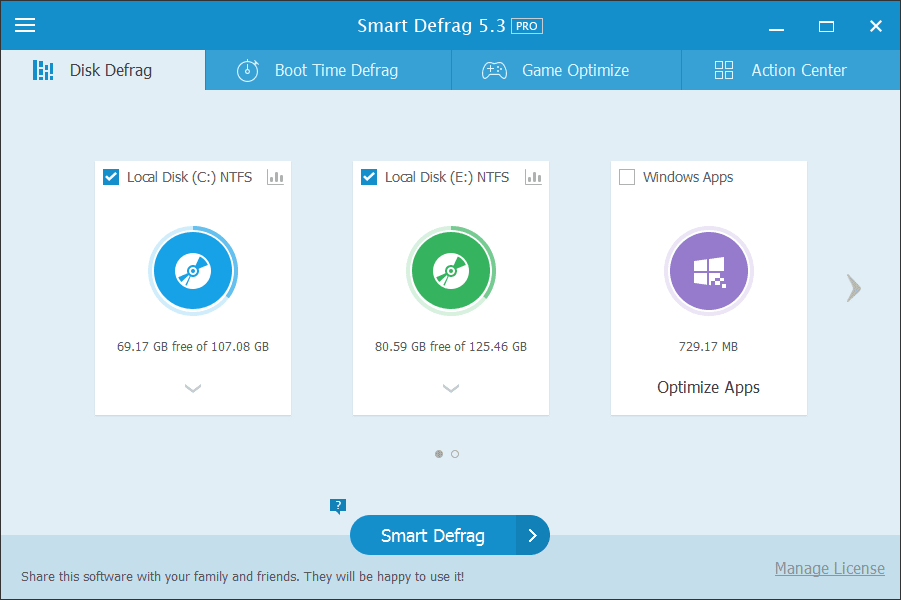Uncheck Local Disk (C:) checkbox
The width and height of the screenshot is (901, 600).
click(x=111, y=177)
